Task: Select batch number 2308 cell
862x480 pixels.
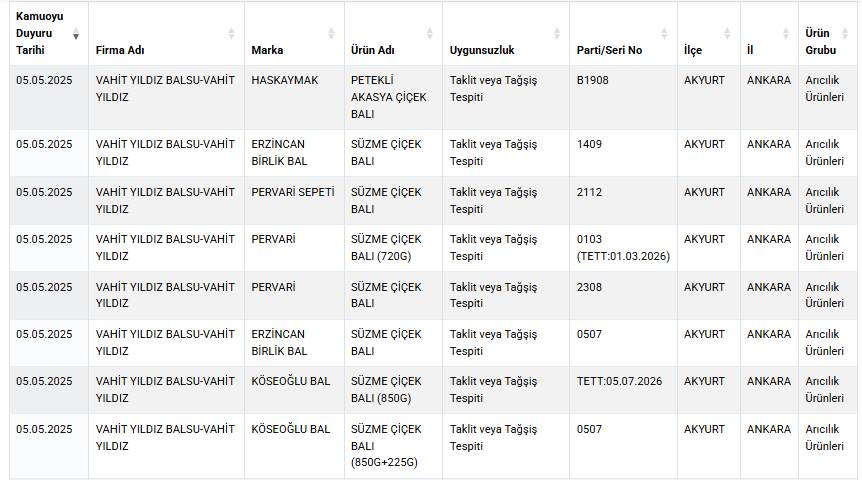Action: click(590, 287)
